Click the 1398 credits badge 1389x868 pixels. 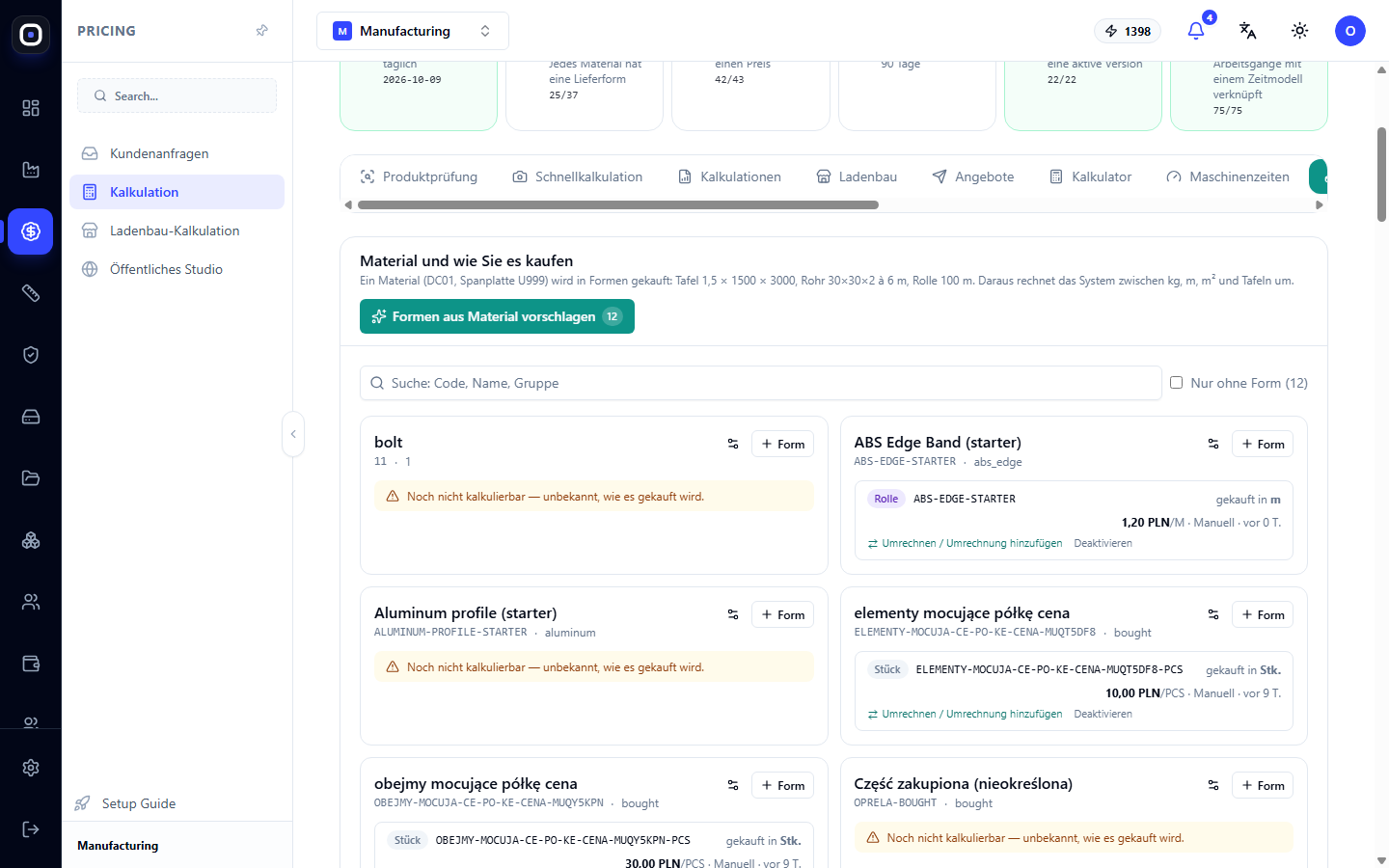point(1128,31)
